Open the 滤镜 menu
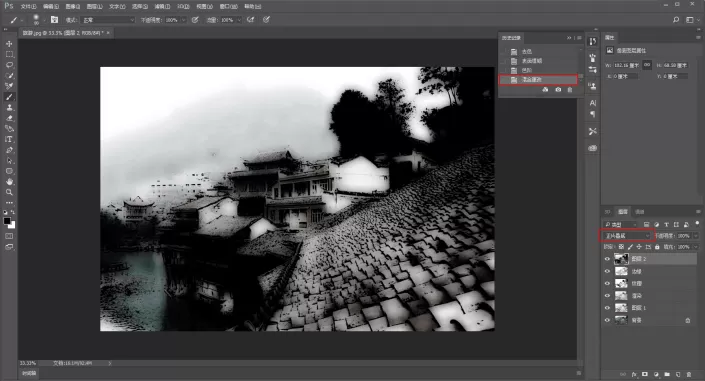Viewport: 705px width, 381px height. point(162,6)
